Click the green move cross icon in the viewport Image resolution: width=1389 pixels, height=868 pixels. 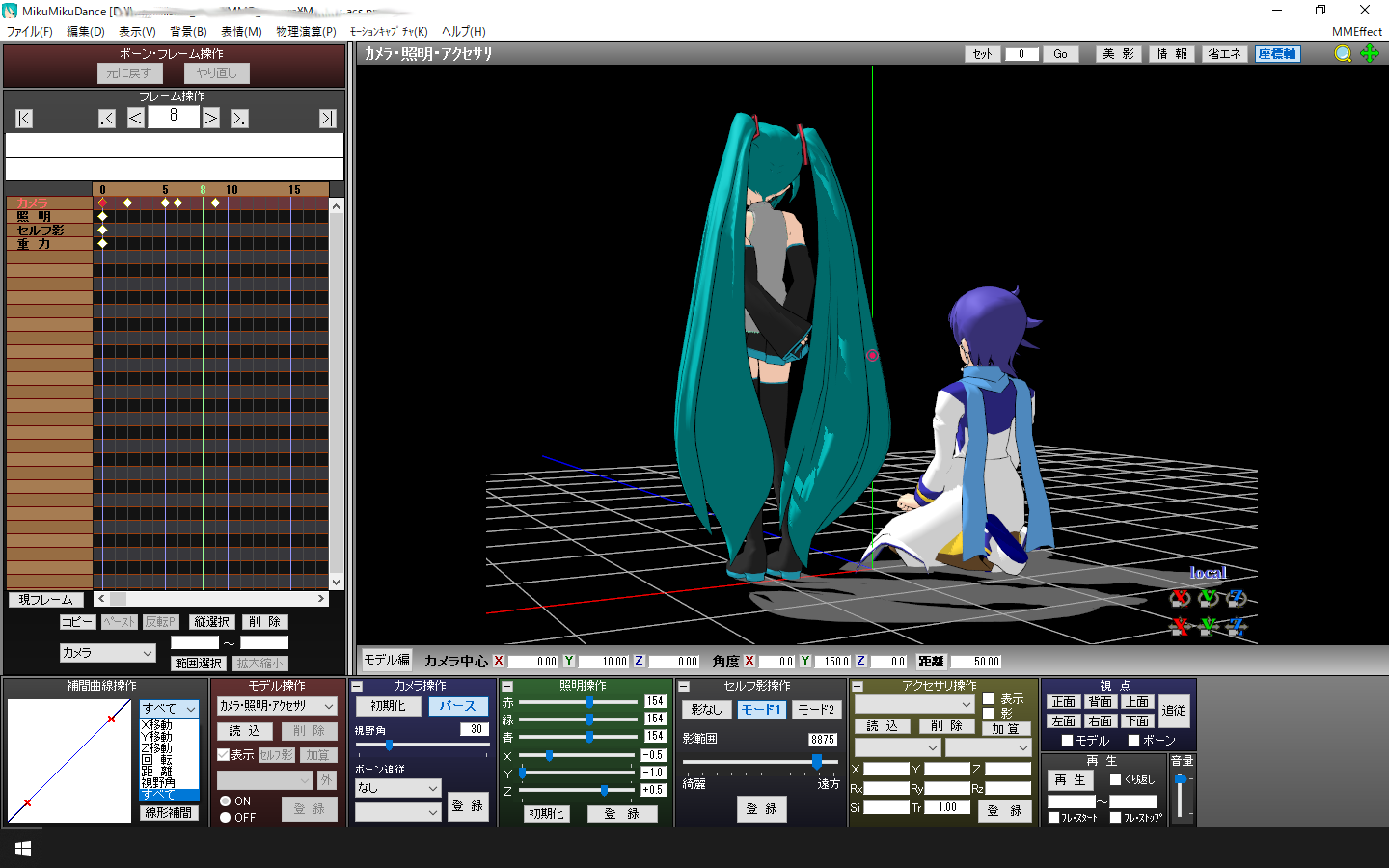click(x=1370, y=54)
